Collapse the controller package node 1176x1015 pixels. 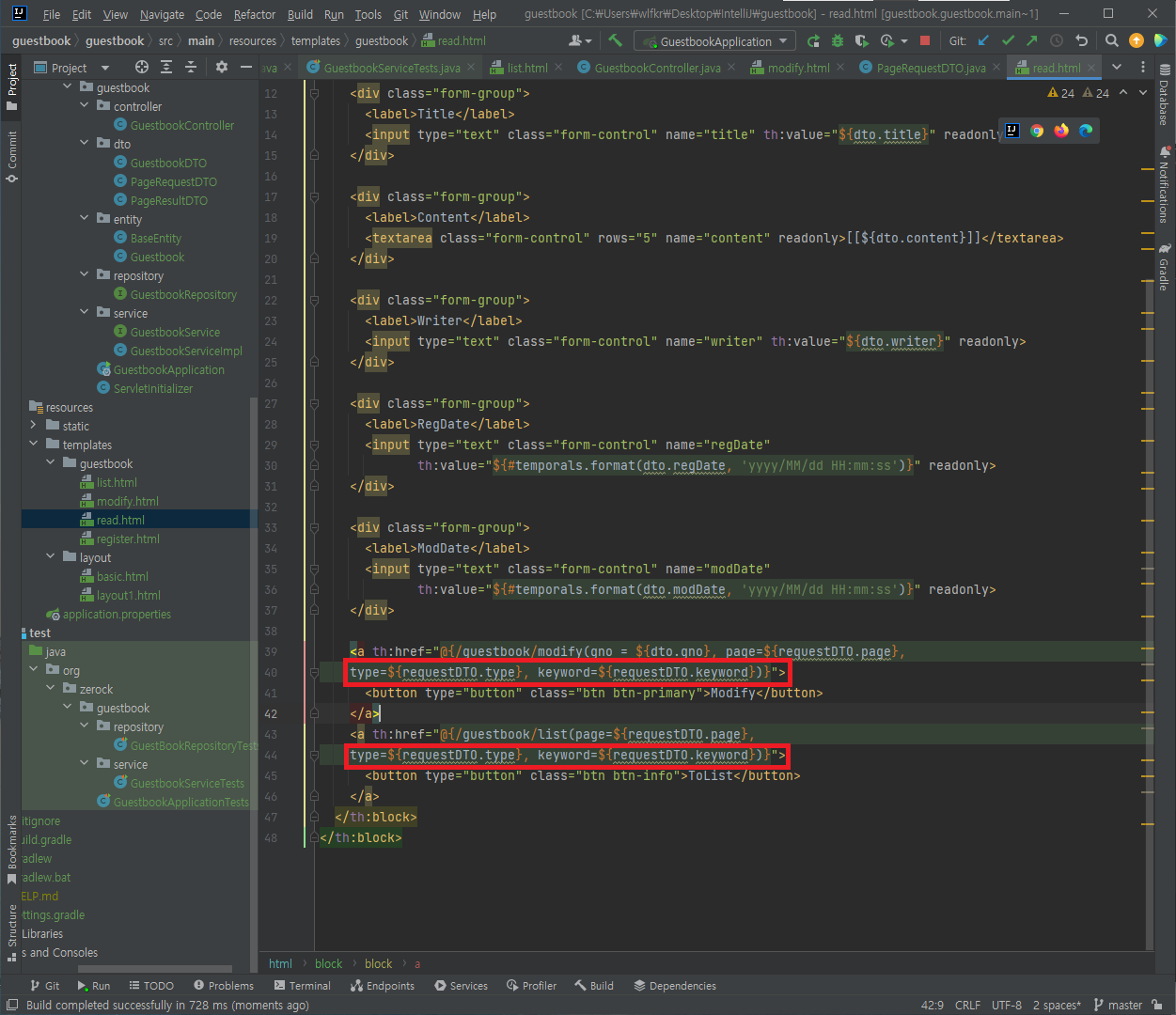pyautogui.click(x=85, y=106)
